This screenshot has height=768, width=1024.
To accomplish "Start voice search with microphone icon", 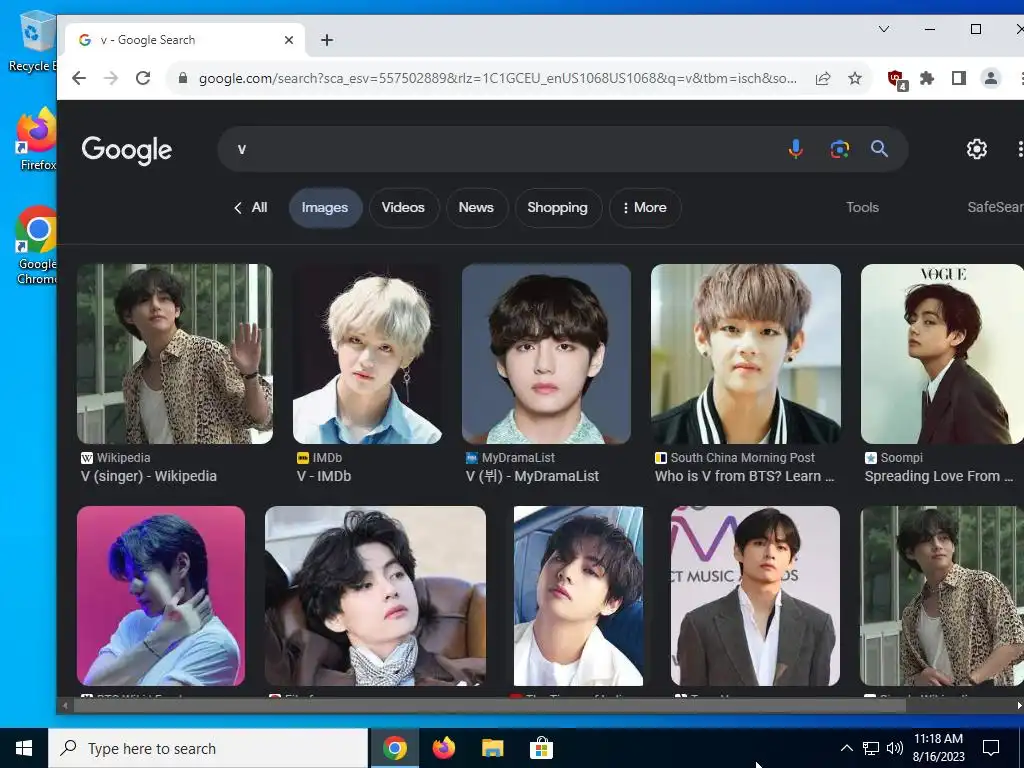I will click(x=795, y=149).
